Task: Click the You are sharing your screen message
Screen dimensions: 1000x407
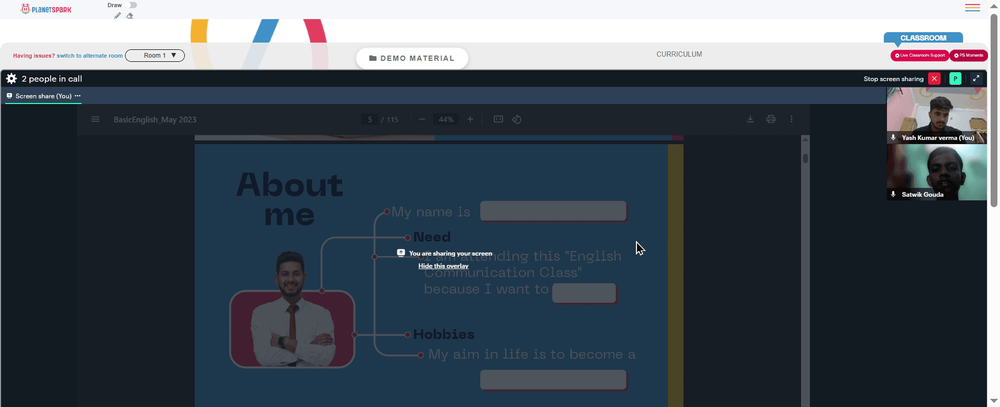Action: [x=450, y=253]
